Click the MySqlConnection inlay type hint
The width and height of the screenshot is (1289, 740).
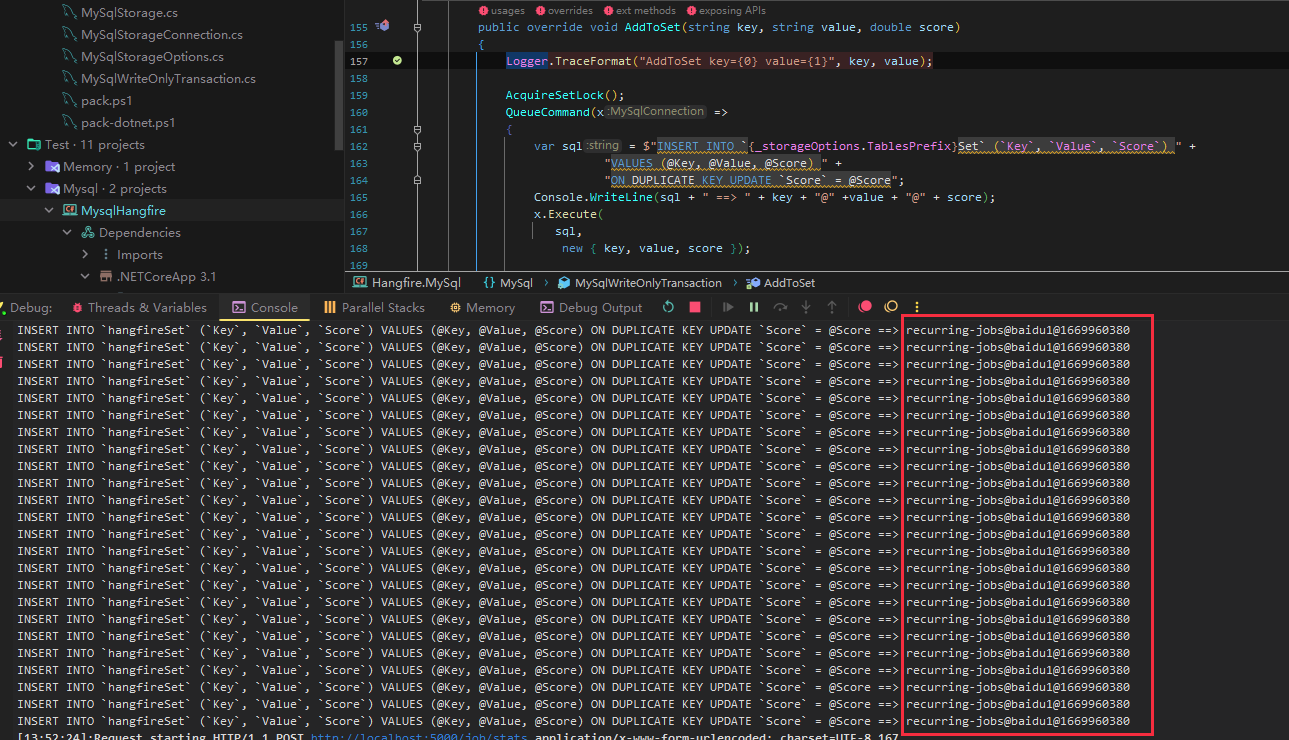[x=656, y=112]
